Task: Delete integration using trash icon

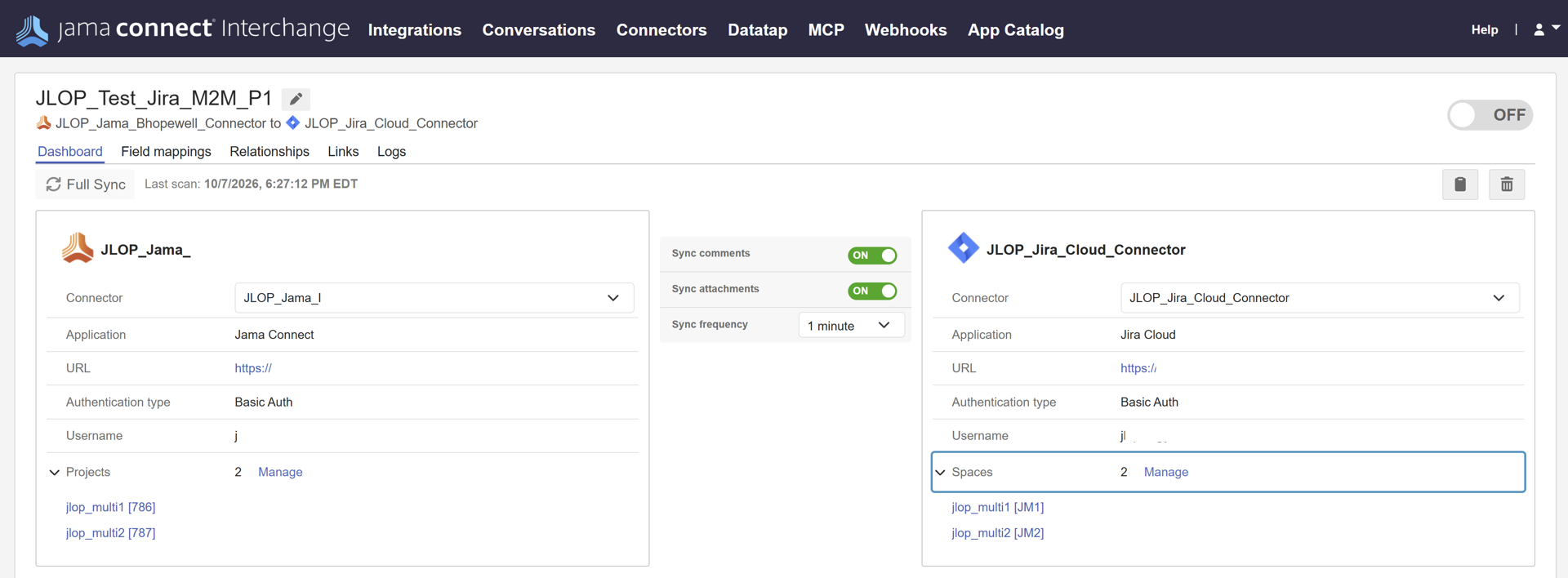Action: [1507, 185]
